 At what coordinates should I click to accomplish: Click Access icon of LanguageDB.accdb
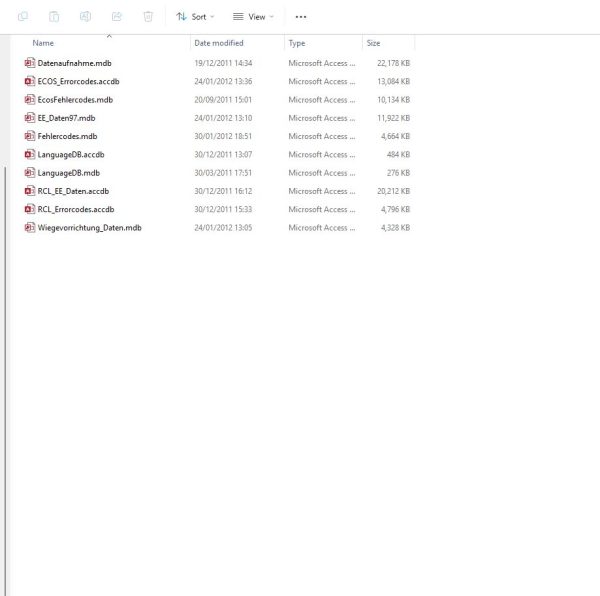30,154
